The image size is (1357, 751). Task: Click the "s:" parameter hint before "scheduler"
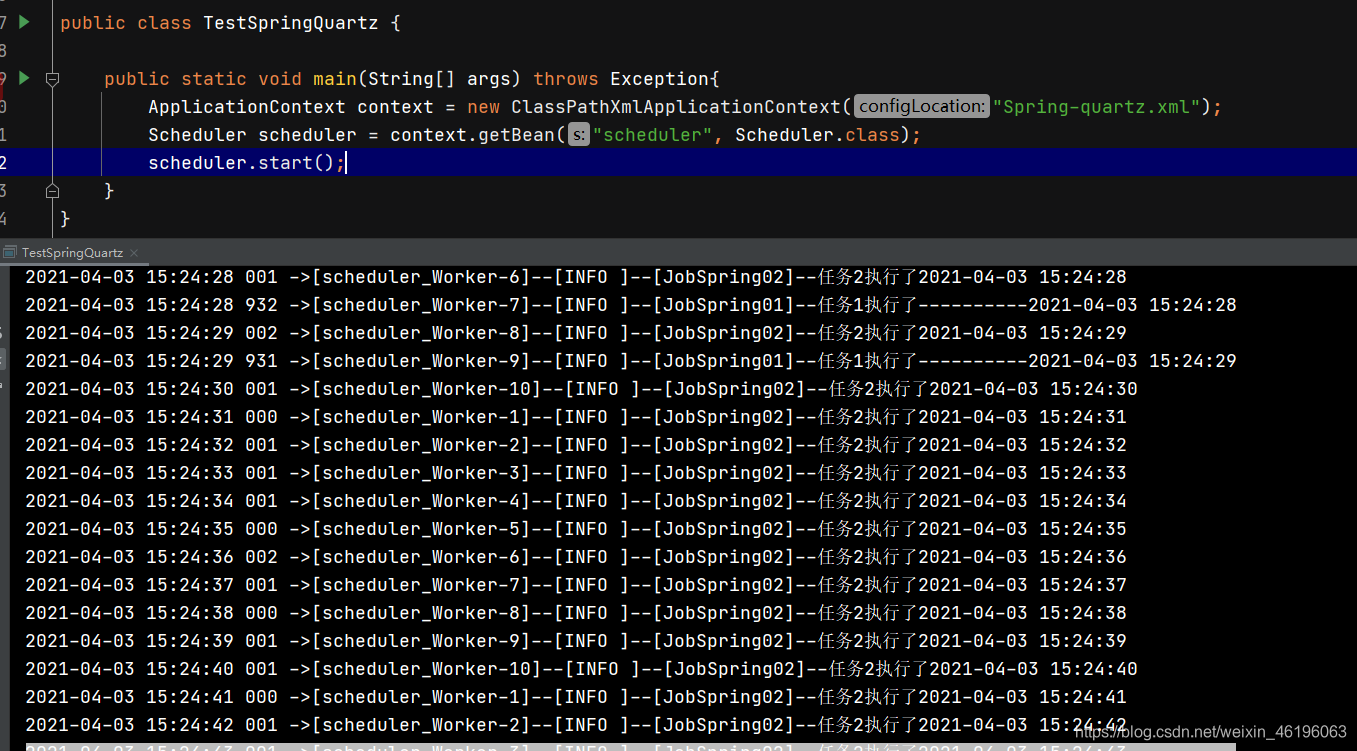(579, 134)
